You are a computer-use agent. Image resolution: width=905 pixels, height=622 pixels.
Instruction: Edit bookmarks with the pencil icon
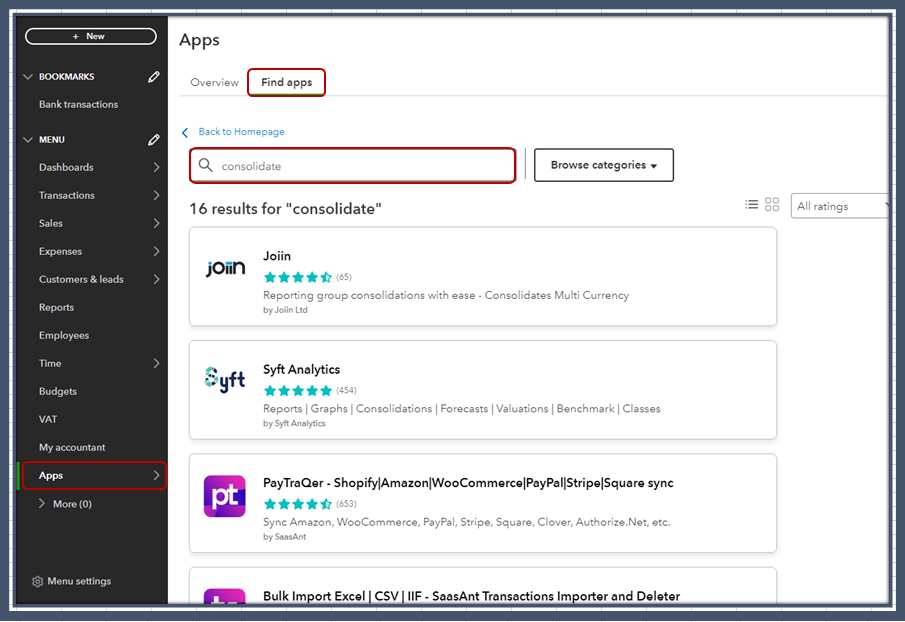coord(154,77)
